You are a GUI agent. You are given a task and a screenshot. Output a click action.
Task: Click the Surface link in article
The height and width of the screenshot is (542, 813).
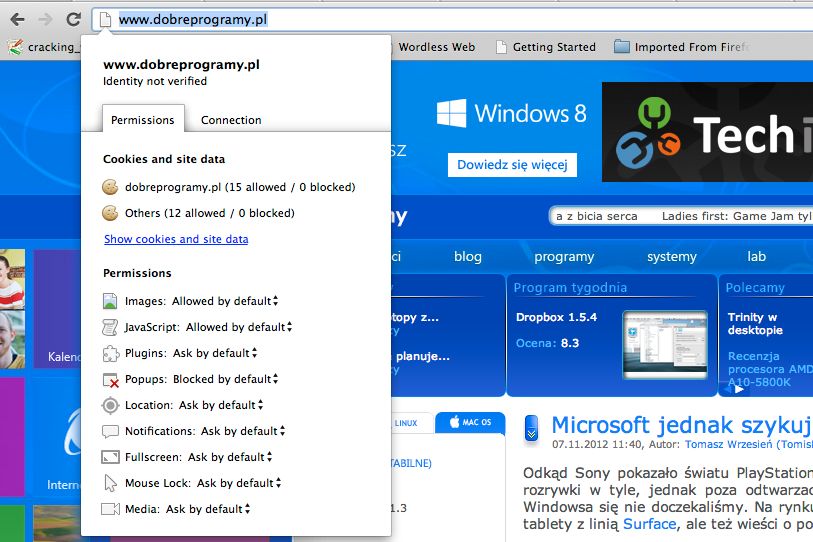[650, 524]
